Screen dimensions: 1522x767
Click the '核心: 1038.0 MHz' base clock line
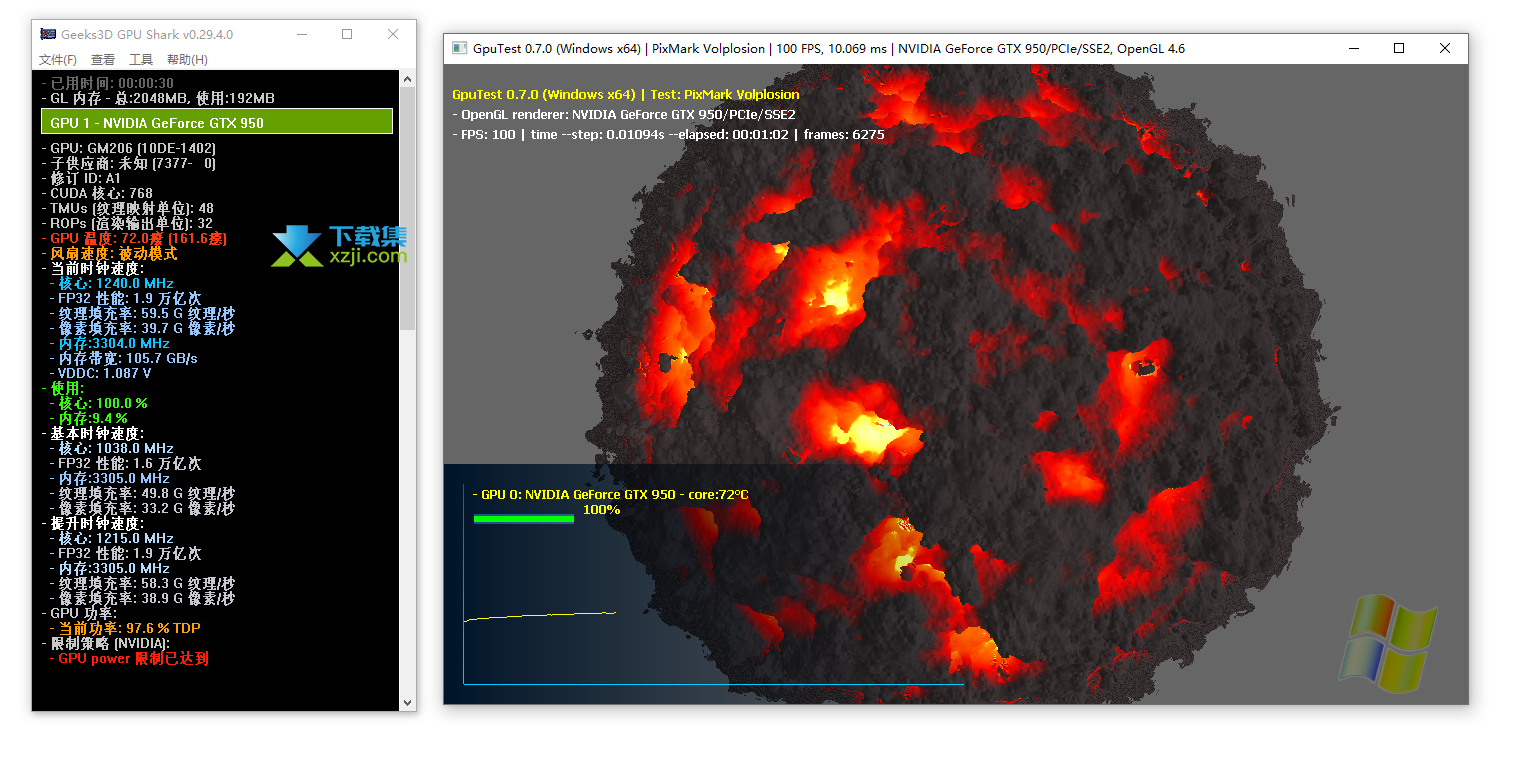[x=111, y=448]
